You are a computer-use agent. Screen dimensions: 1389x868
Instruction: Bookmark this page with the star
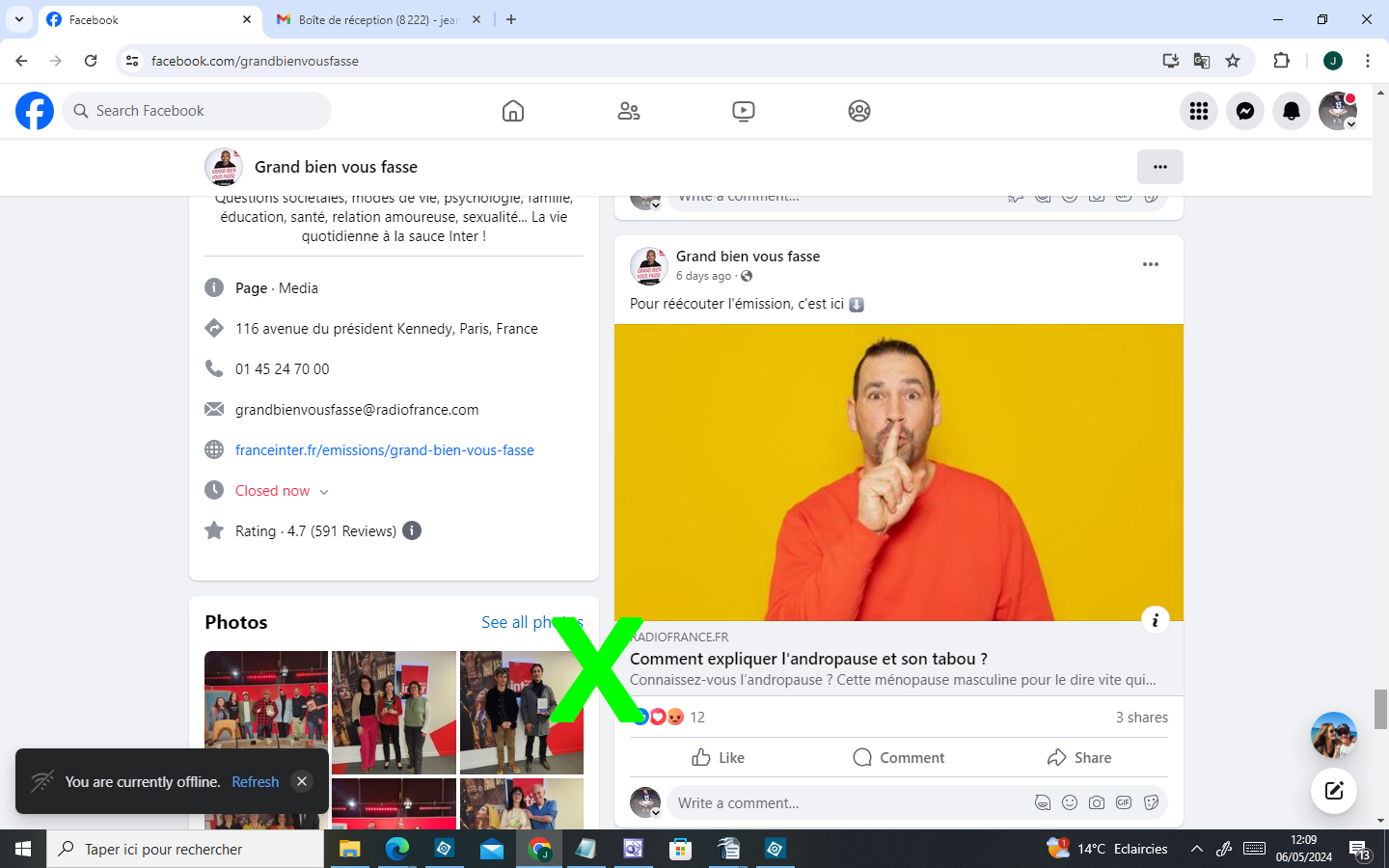coord(1233,61)
